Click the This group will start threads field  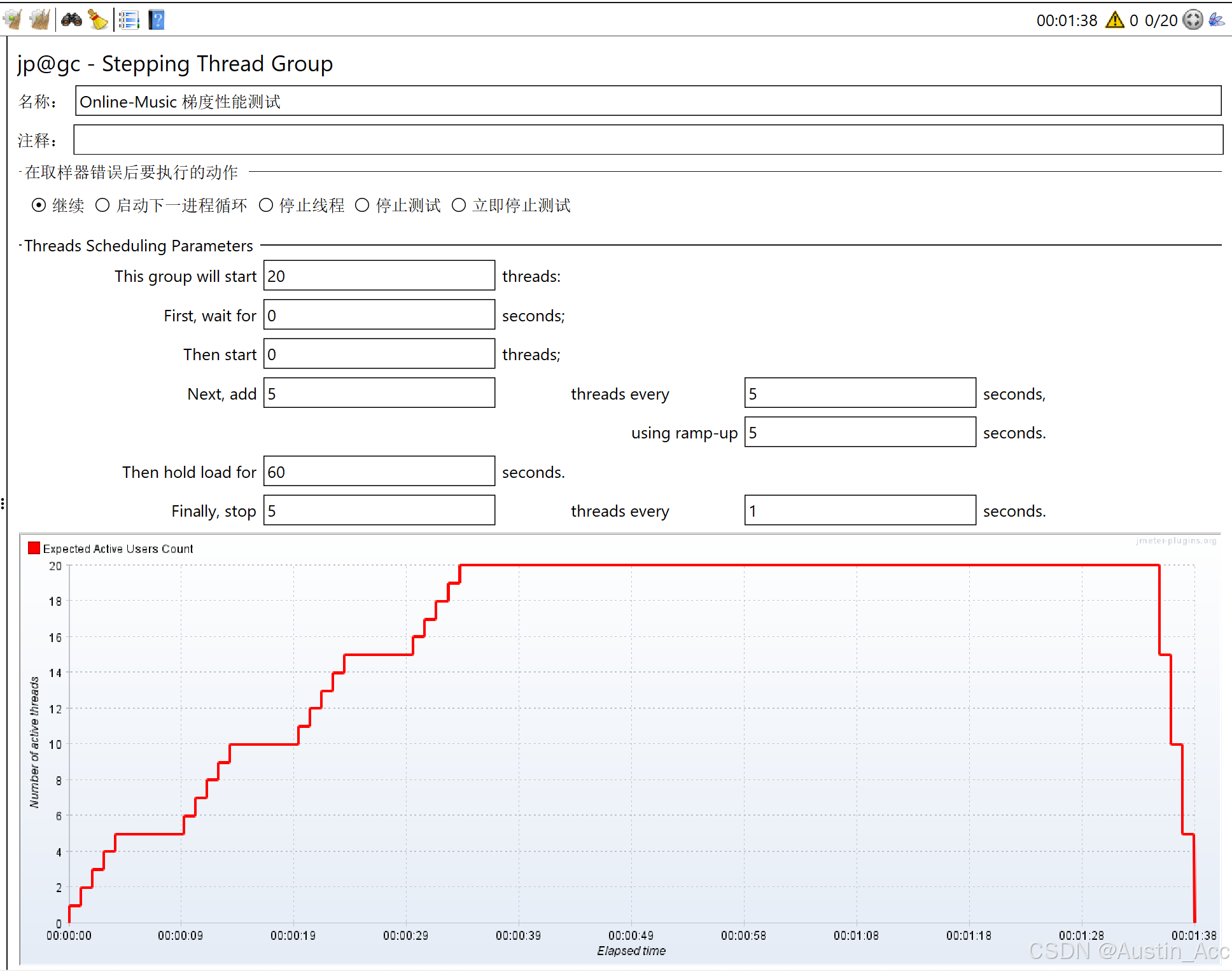pyautogui.click(x=379, y=276)
